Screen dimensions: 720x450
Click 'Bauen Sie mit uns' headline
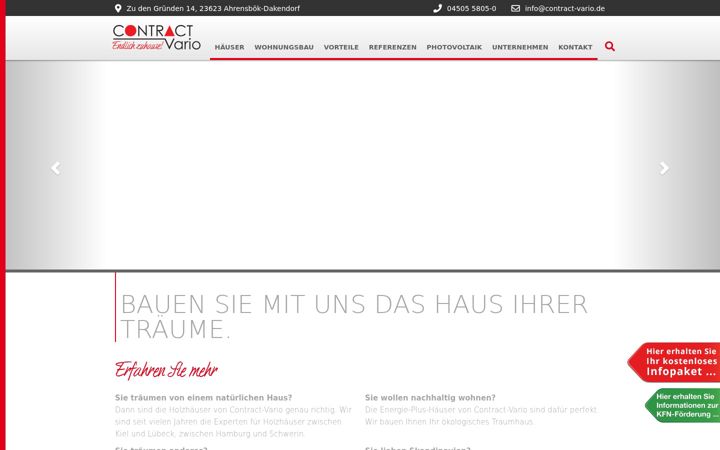[x=354, y=316]
